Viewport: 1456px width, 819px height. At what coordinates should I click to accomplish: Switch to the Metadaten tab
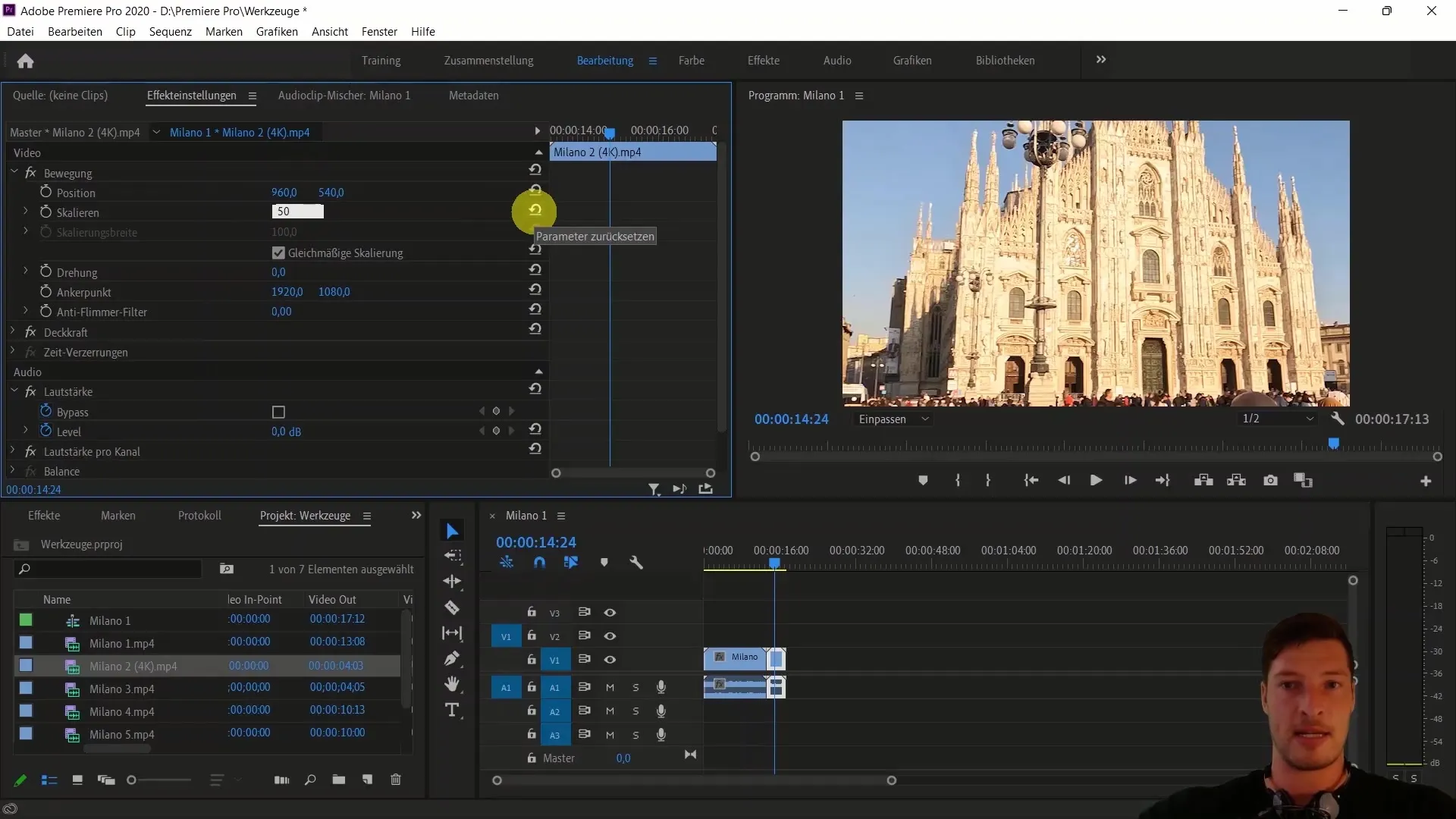click(x=474, y=96)
